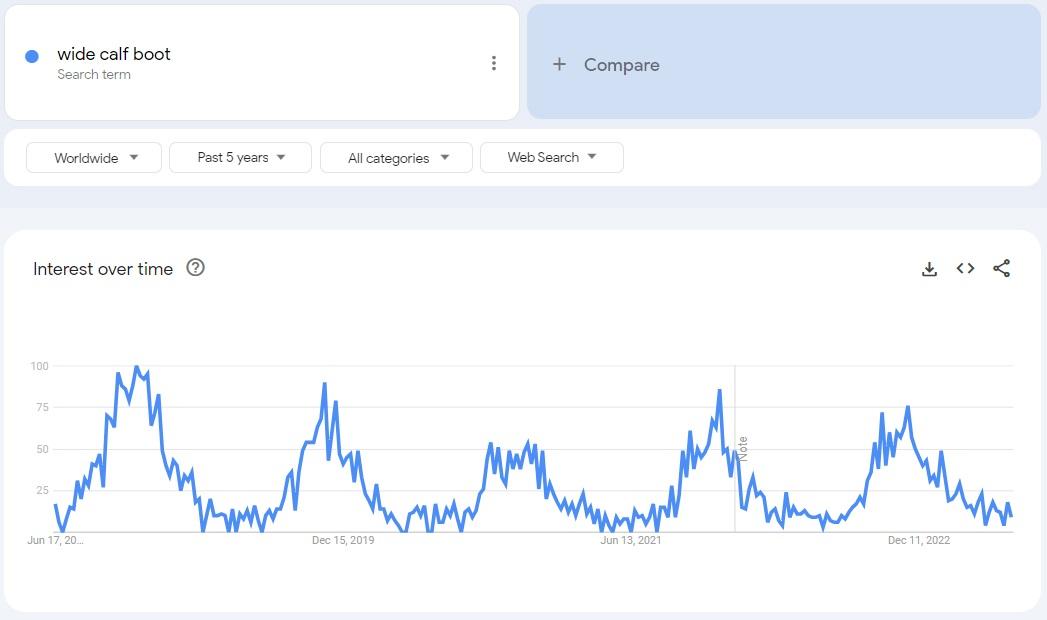The image size is (1047, 620).
Task: Click the Note marker on chart
Action: 742,447
